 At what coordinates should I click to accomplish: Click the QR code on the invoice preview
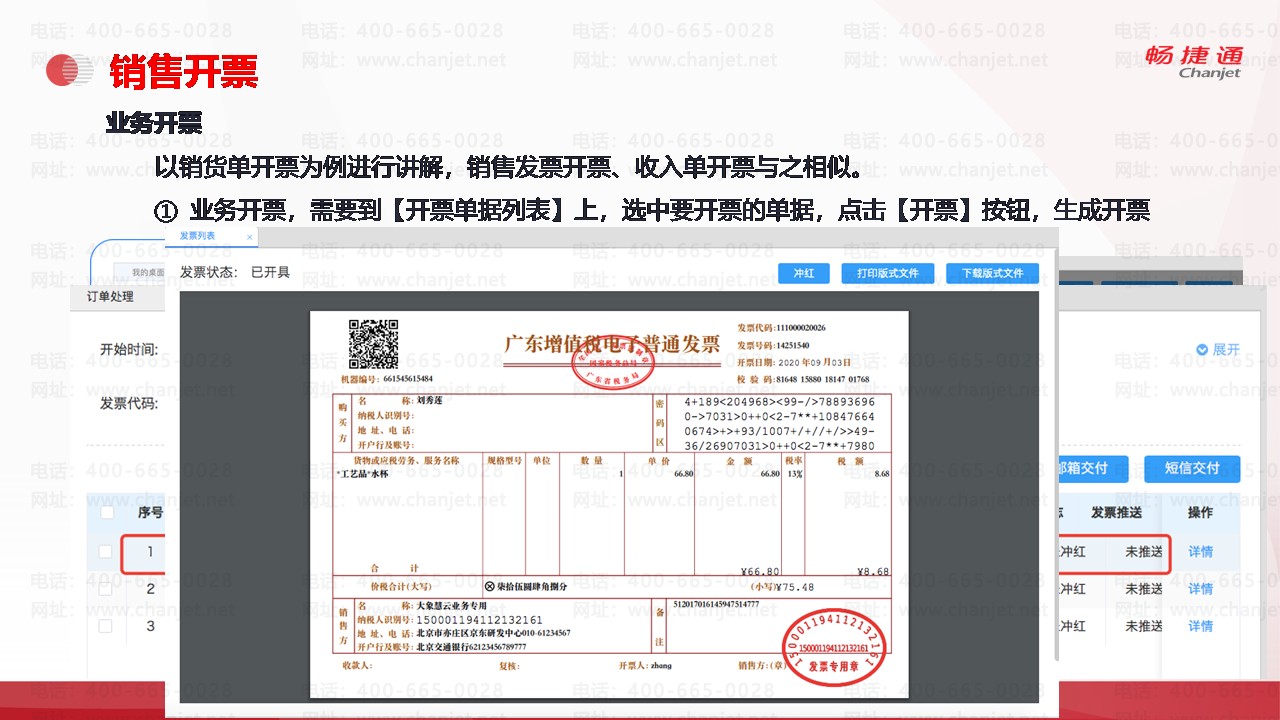pyautogui.click(x=373, y=345)
